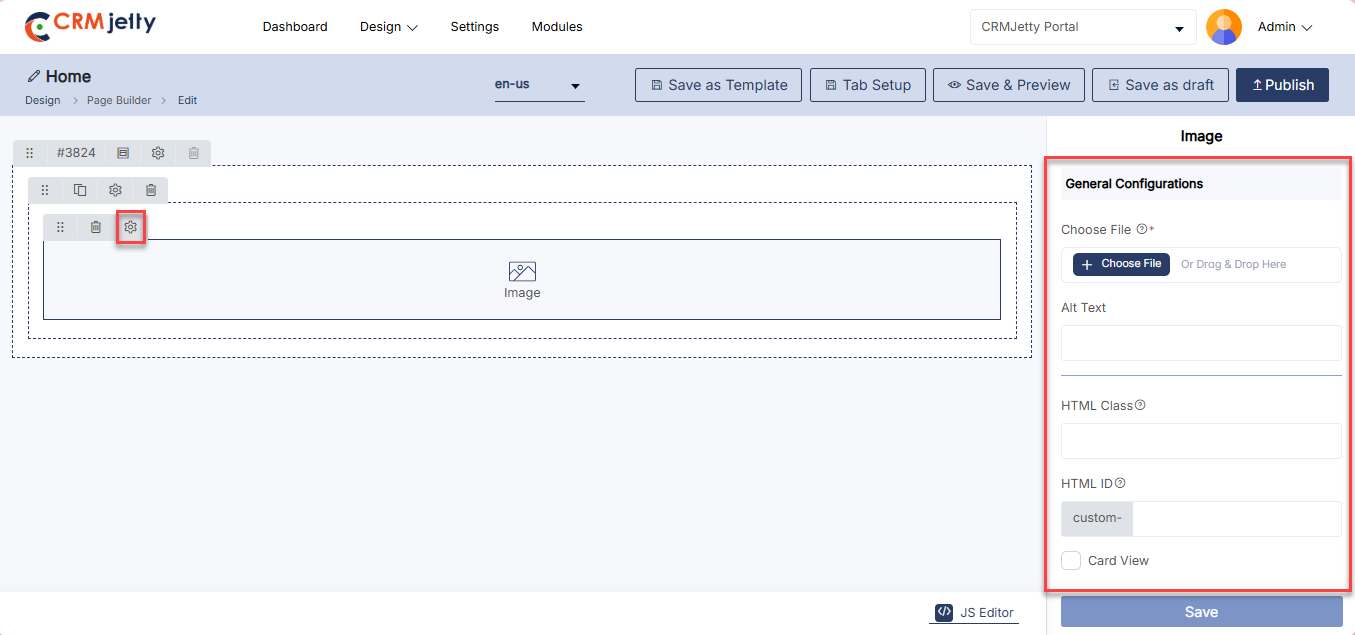Click Save & Preview button

pos(1008,85)
